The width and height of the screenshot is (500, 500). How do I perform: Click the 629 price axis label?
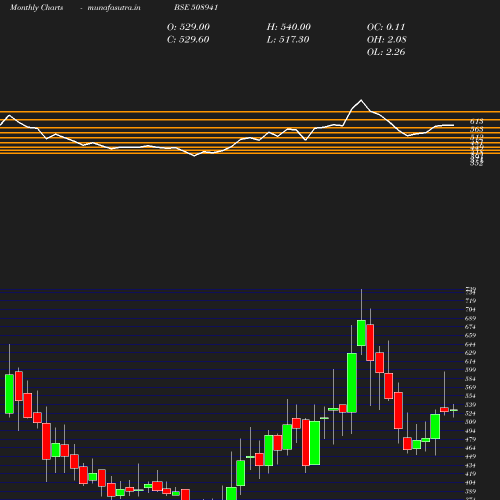coord(470,353)
